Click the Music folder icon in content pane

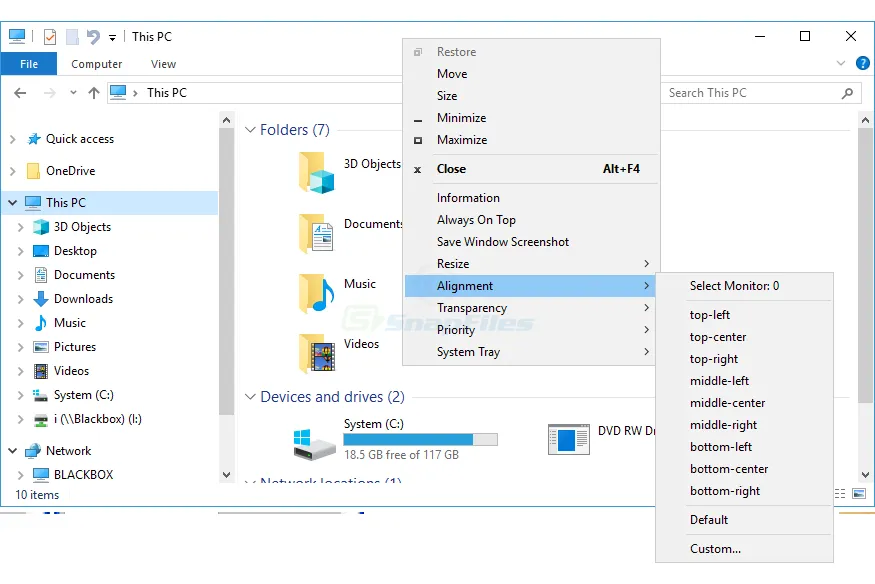click(x=316, y=293)
